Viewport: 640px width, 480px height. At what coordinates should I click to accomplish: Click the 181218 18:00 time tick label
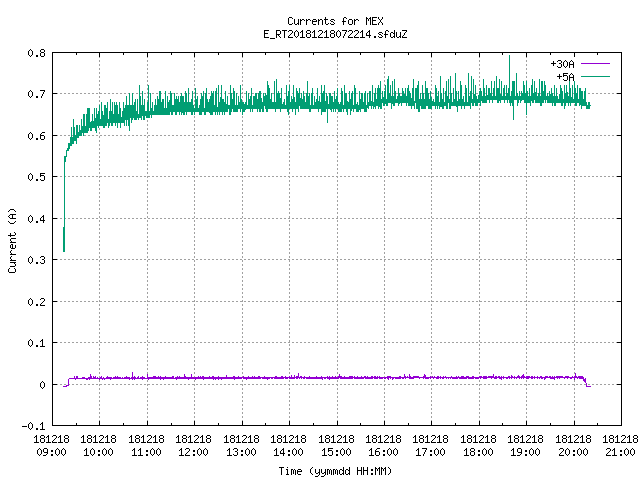(x=478, y=446)
